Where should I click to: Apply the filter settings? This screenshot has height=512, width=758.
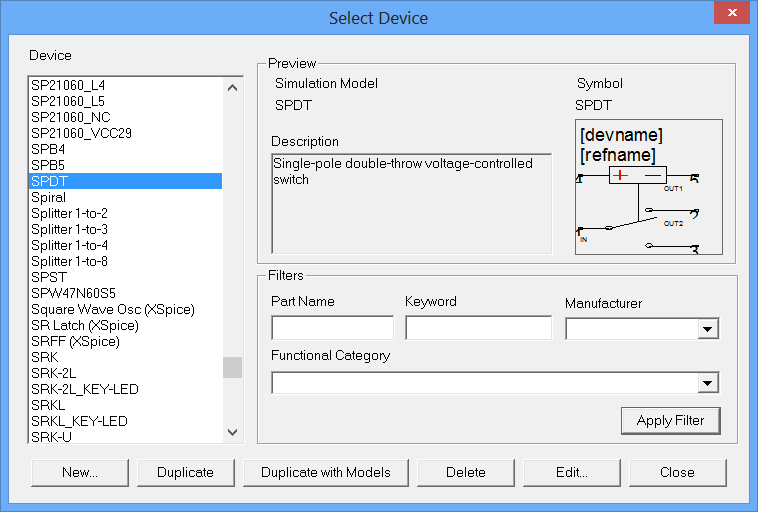pyautogui.click(x=670, y=421)
